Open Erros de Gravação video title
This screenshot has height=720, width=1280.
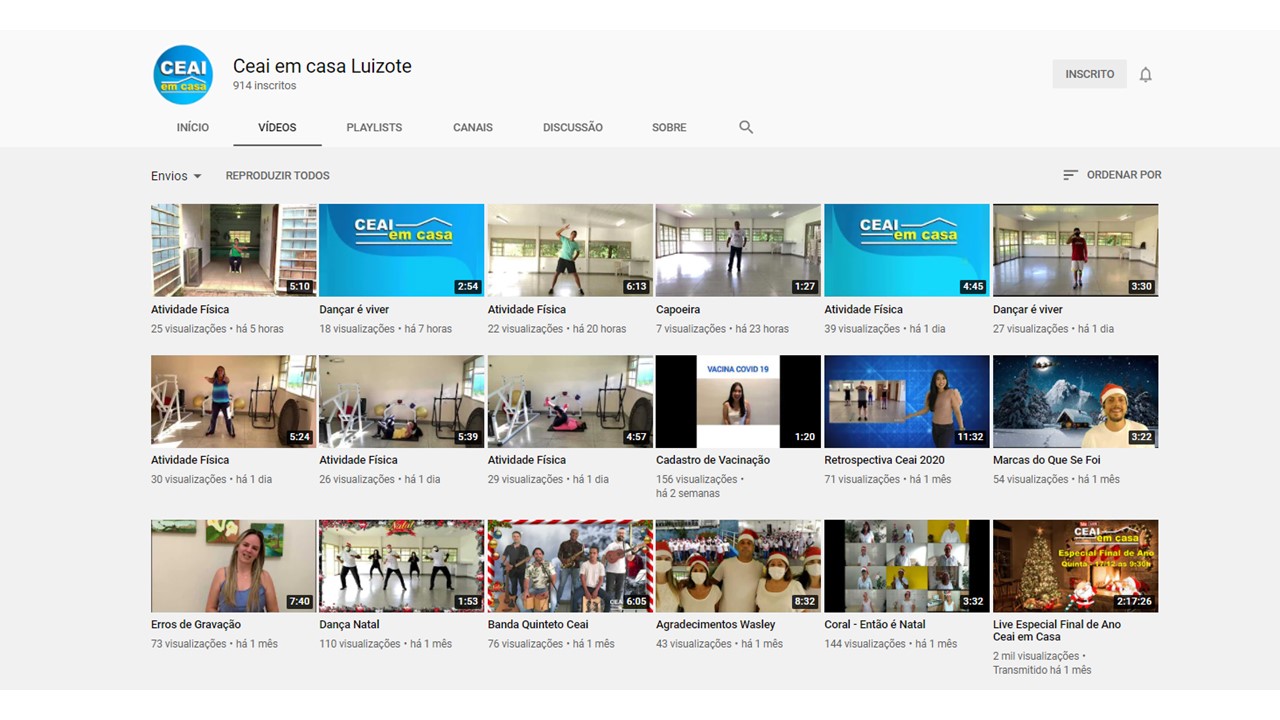tap(196, 625)
